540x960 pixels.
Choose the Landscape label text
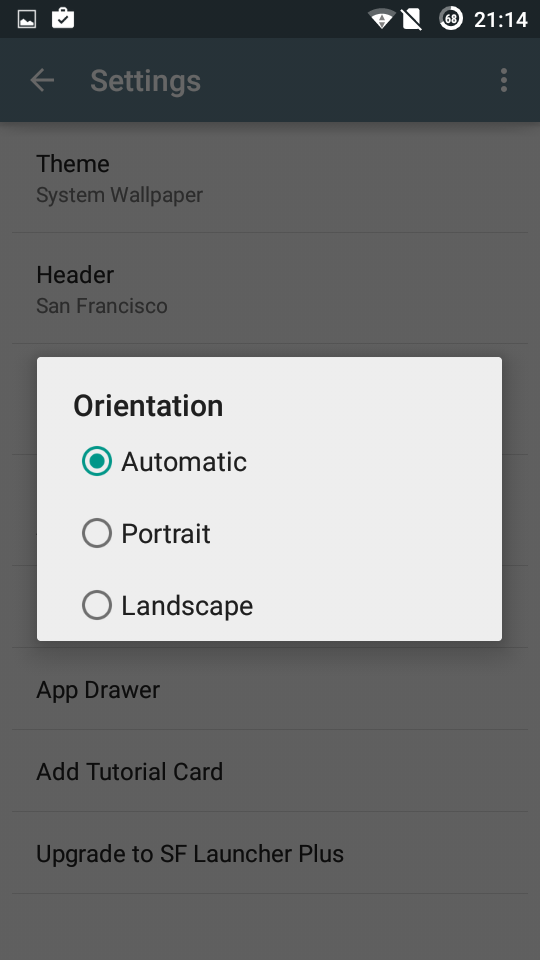coord(187,606)
